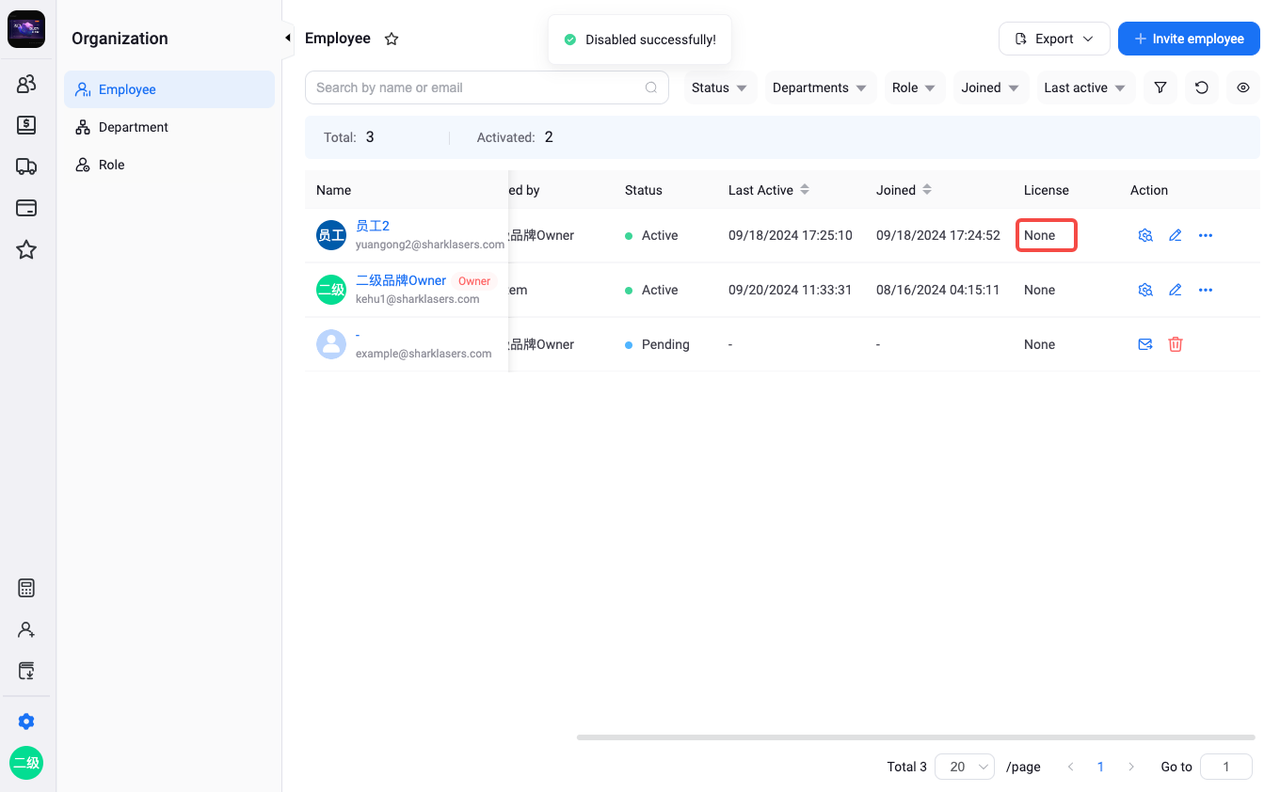Sort by the Last Active column
Viewport: 1280px width, 792px height.
805,190
